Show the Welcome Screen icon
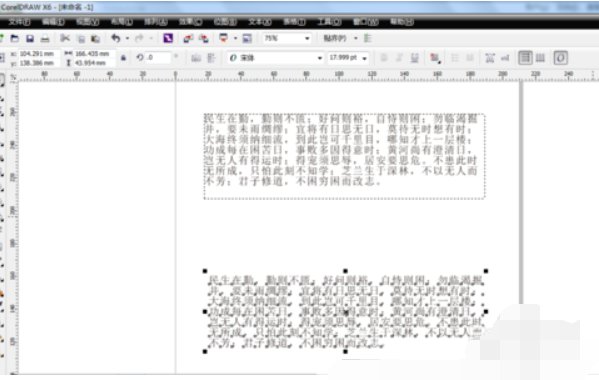The image size is (599, 380). (247, 38)
